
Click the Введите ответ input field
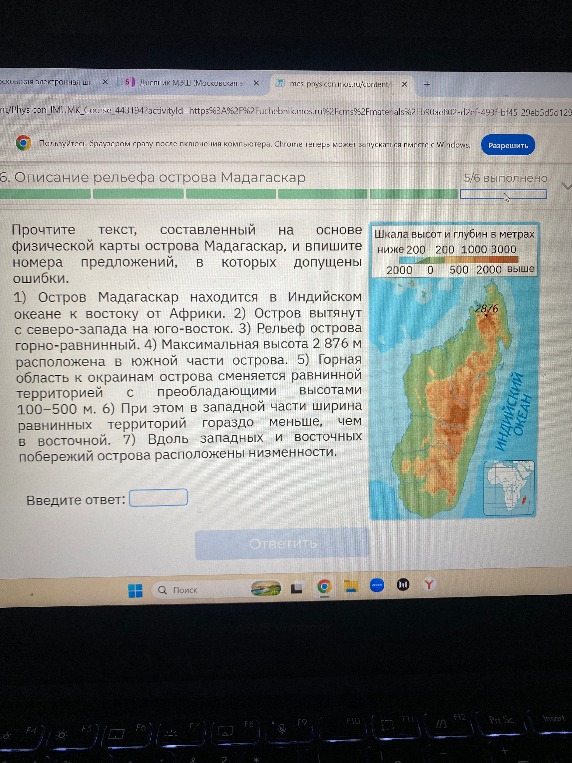[158, 497]
